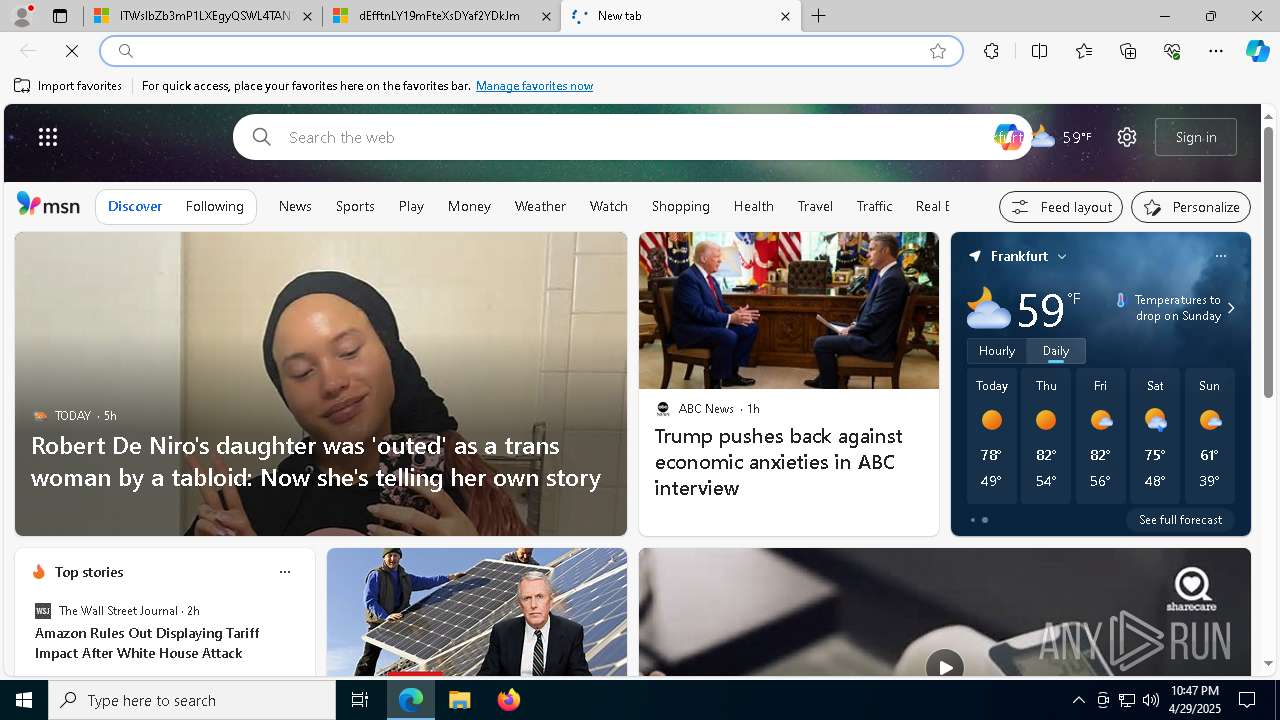Open Top stories more options ellipsis

(285, 572)
